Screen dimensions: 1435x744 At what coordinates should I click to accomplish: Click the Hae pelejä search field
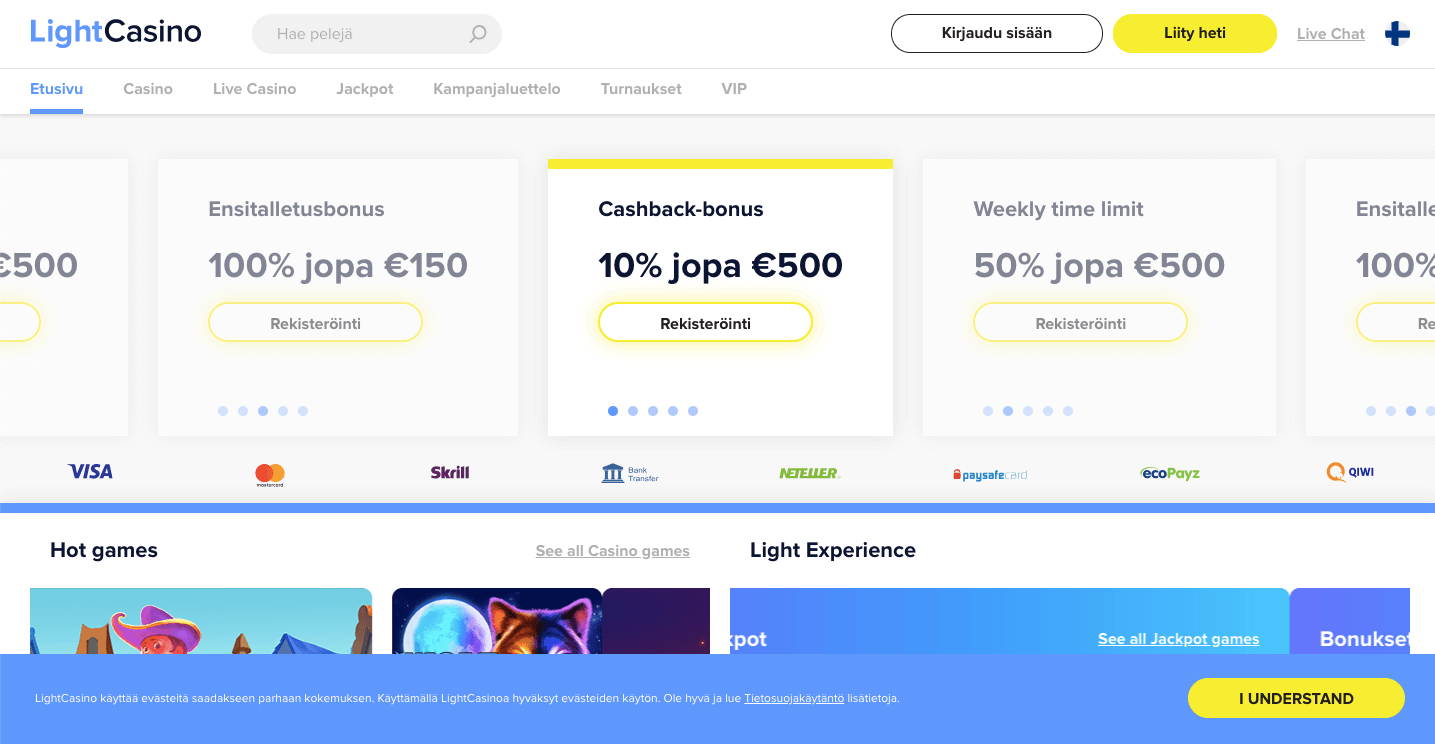coord(377,34)
